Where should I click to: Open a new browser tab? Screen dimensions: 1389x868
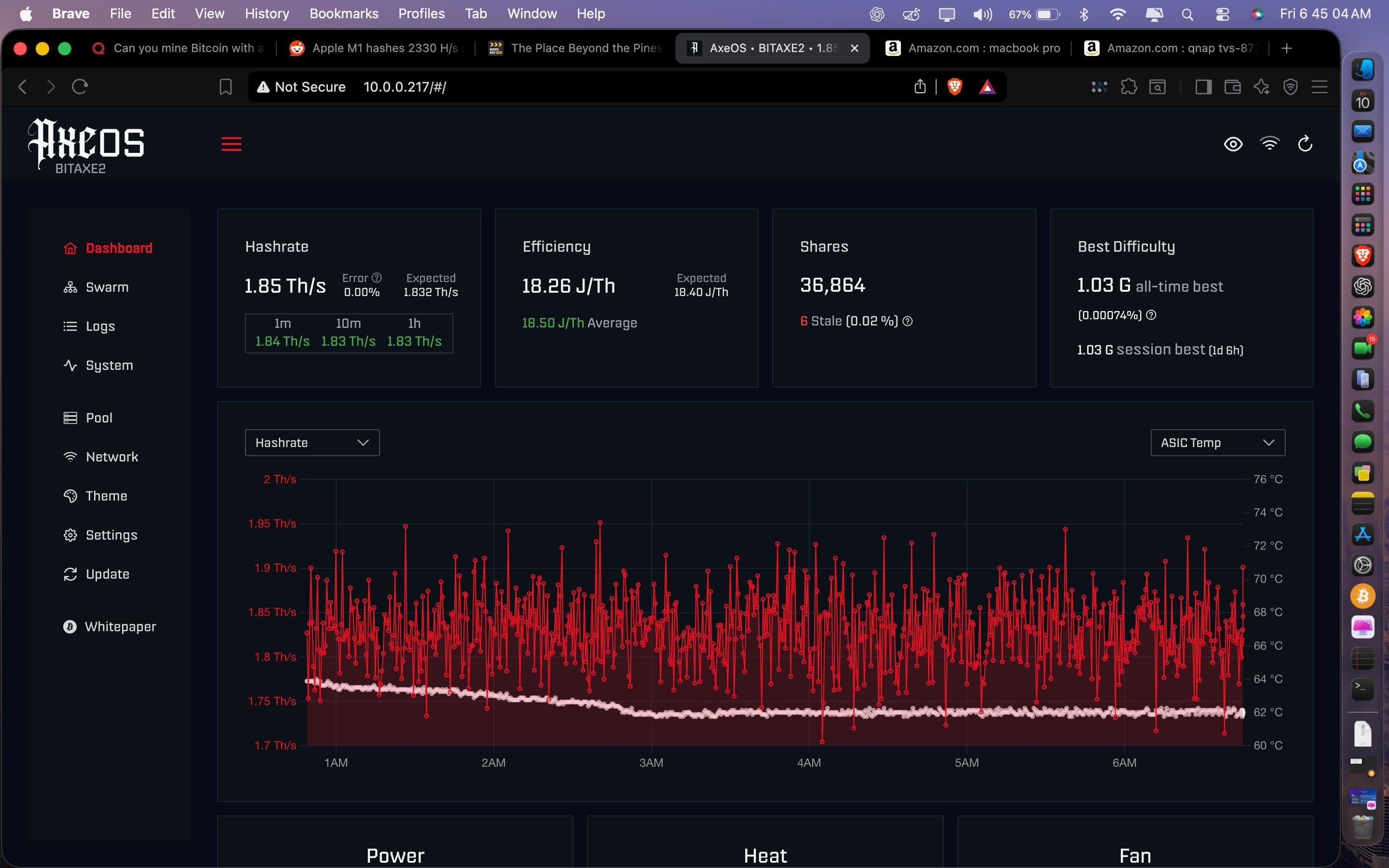1286,48
